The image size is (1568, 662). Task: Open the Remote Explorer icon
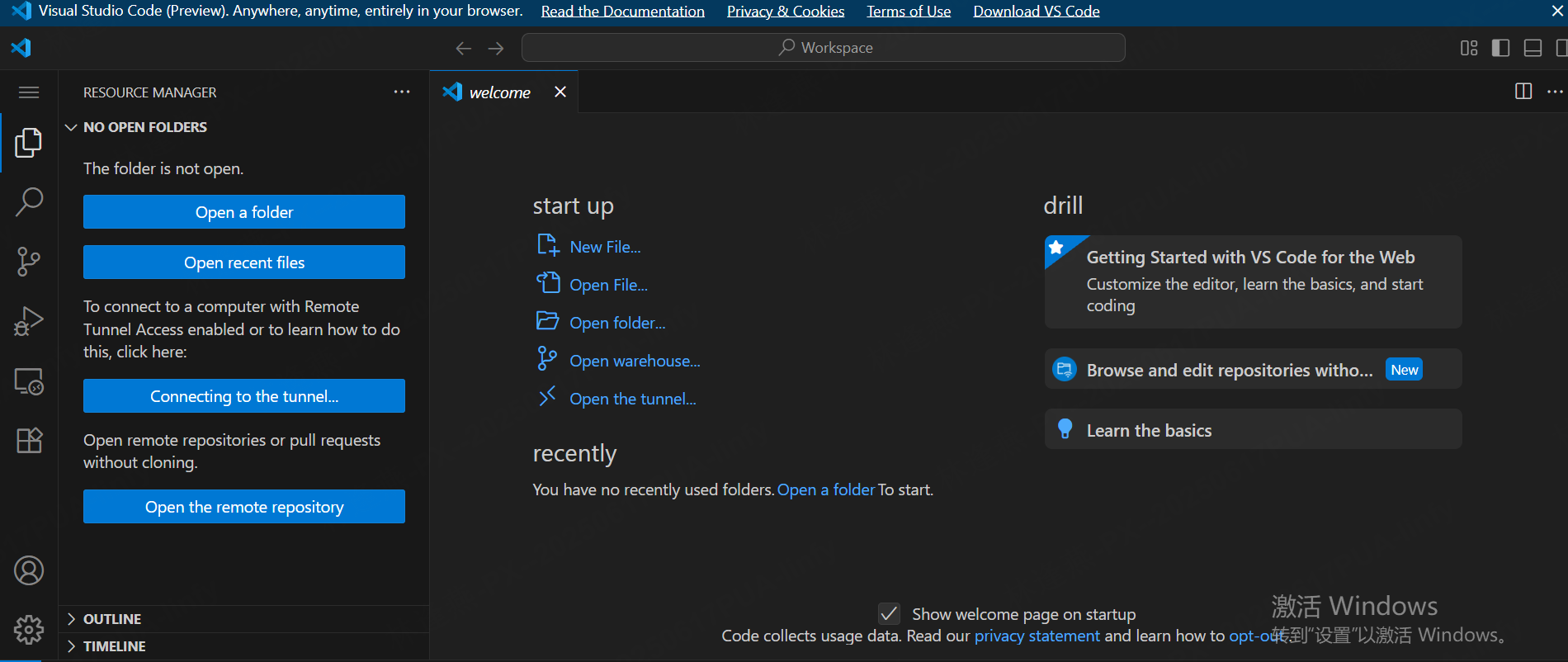29,381
